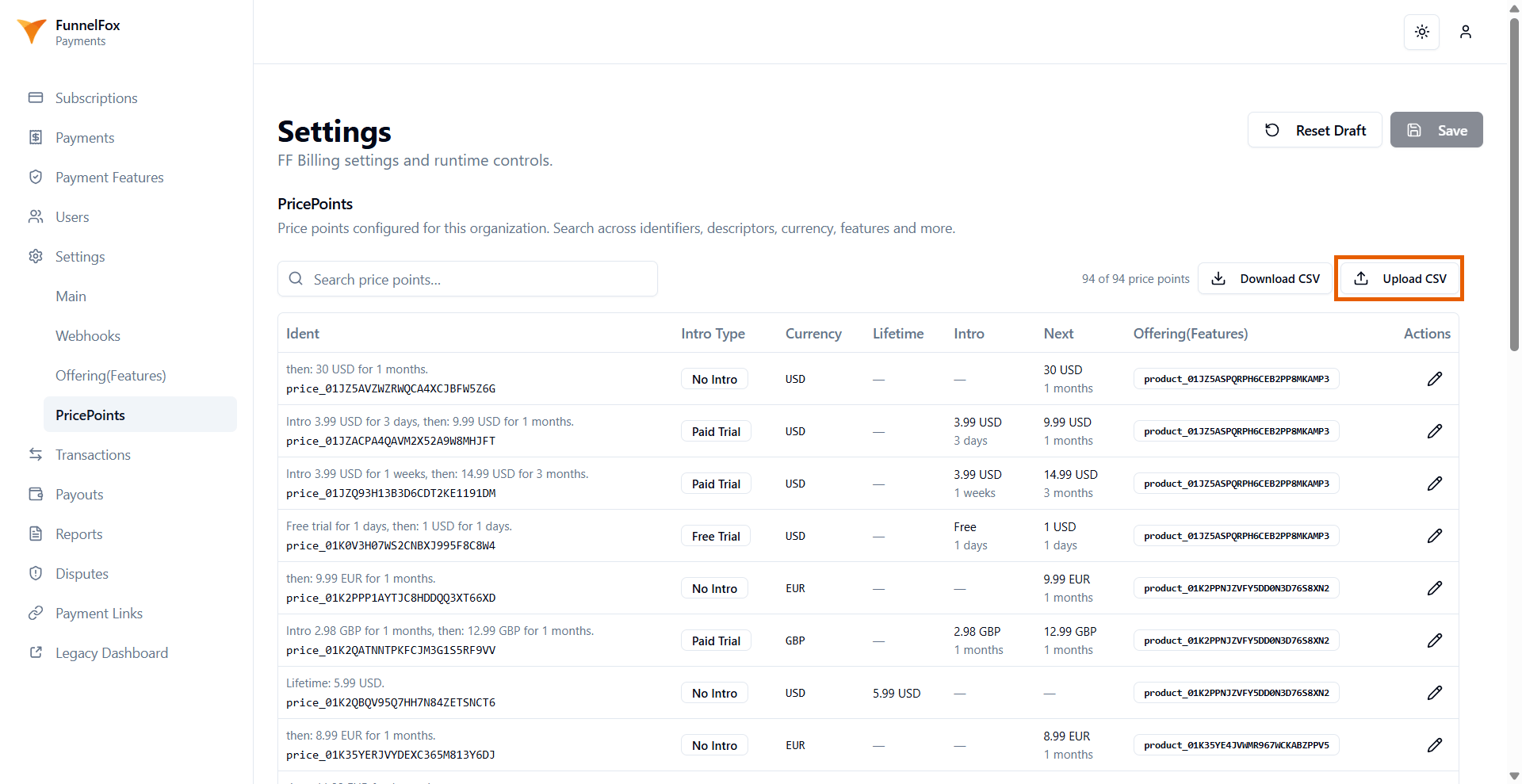
Task: Click the Intro Type column header
Action: click(713, 334)
